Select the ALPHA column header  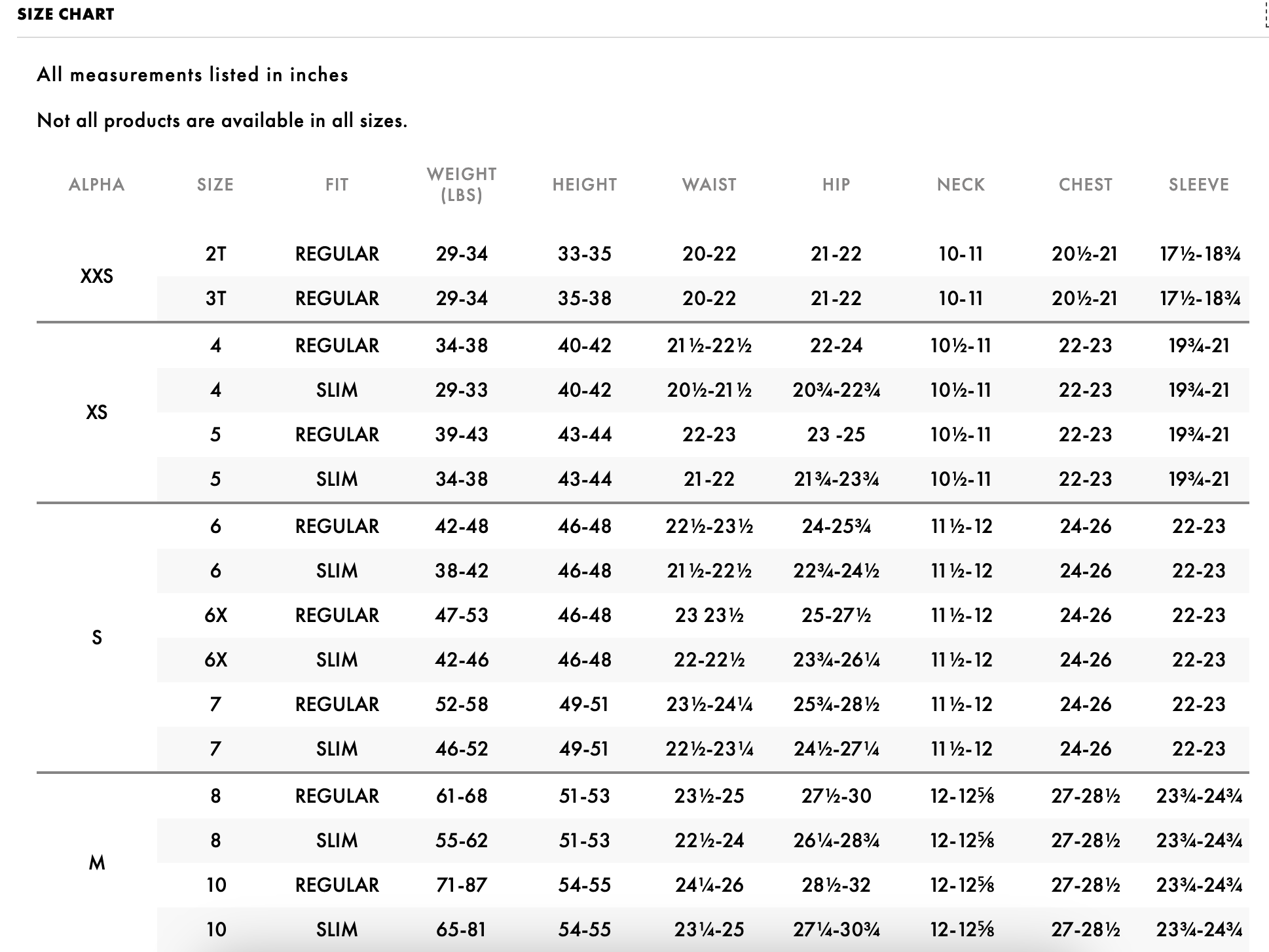97,185
